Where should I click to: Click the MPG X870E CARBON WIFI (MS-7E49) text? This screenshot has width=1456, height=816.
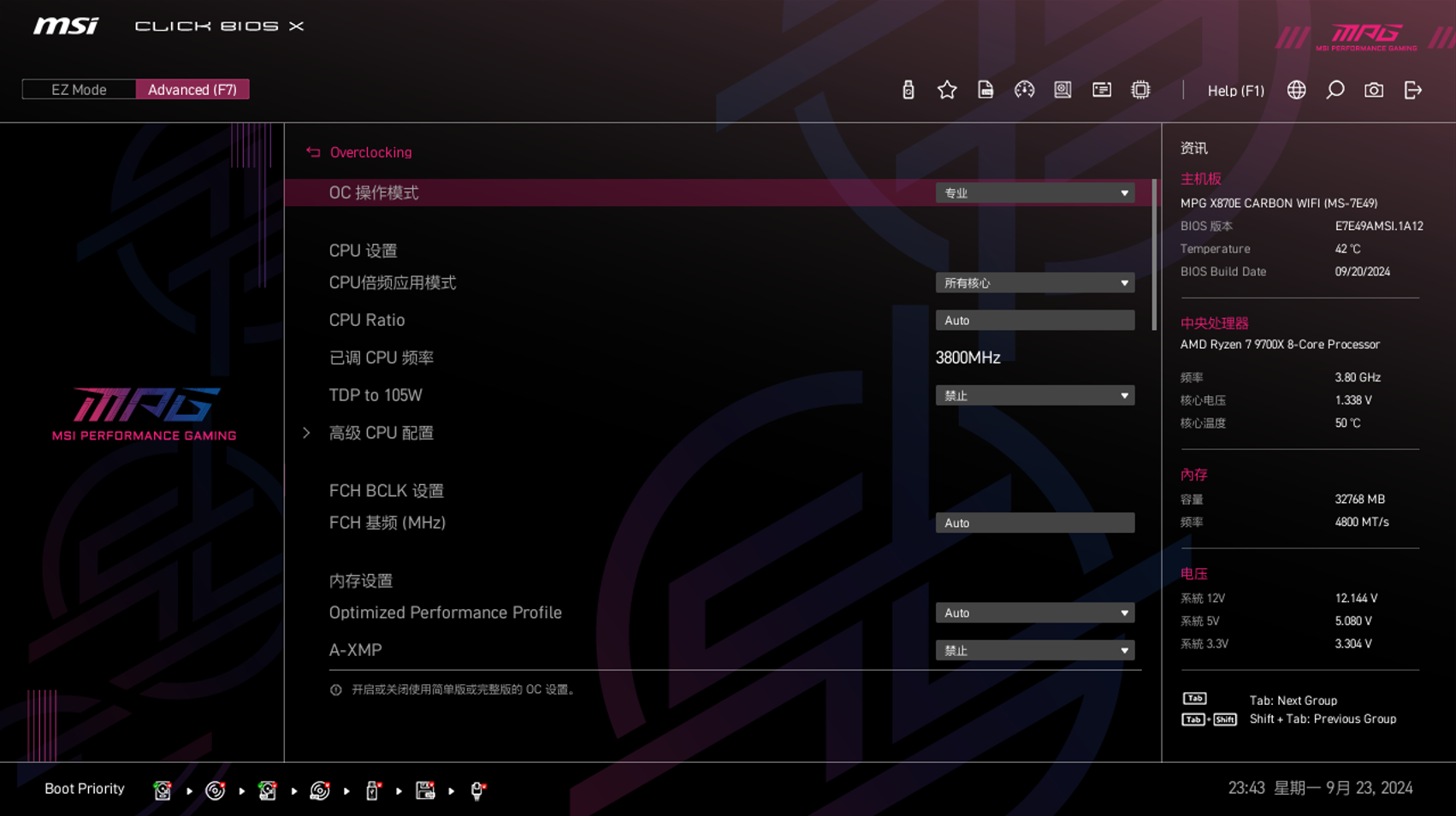[1279, 204]
